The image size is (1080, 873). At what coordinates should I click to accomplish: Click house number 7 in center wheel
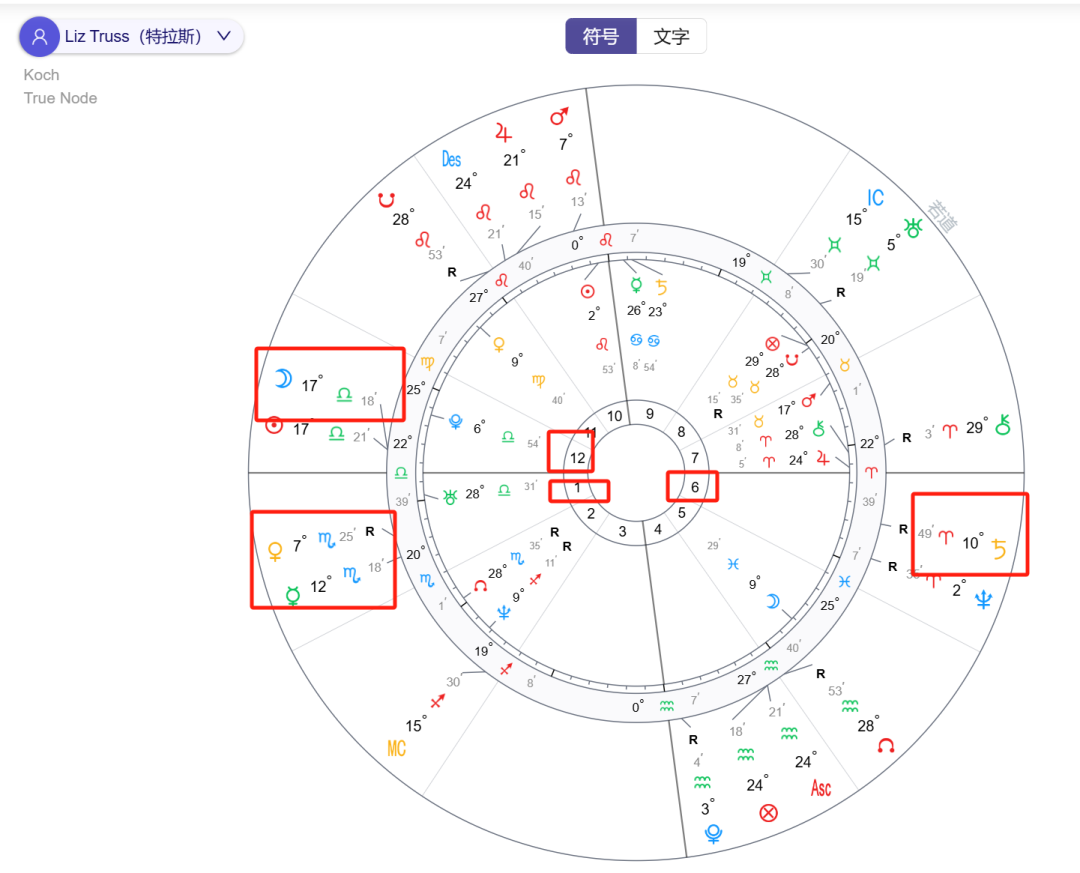[x=695, y=458]
